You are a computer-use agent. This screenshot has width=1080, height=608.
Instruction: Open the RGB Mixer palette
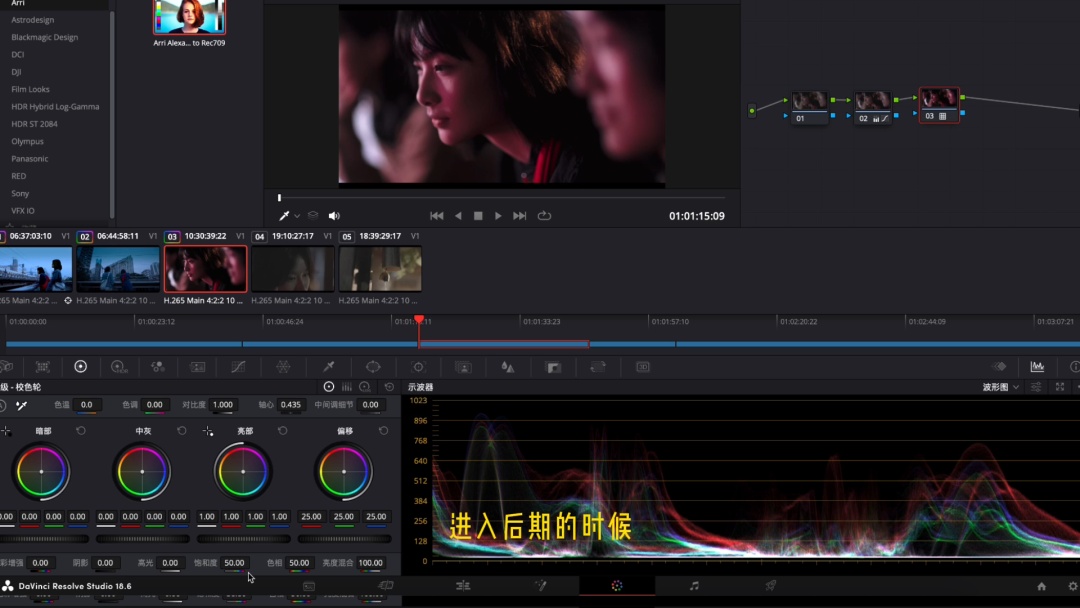click(x=158, y=367)
